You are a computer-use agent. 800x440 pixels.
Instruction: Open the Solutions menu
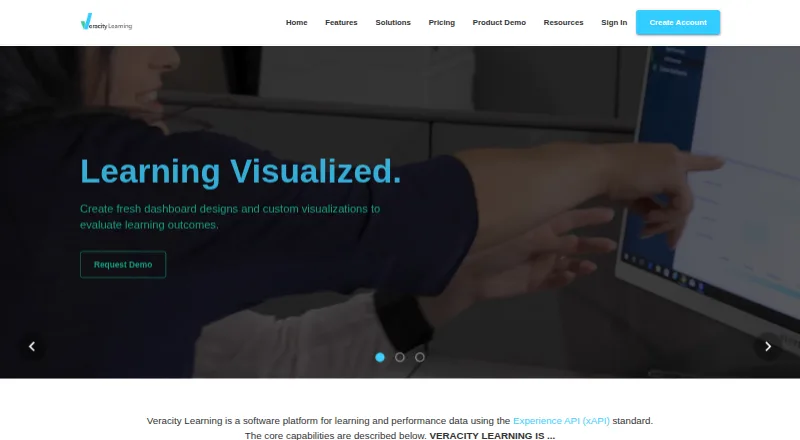(393, 22)
